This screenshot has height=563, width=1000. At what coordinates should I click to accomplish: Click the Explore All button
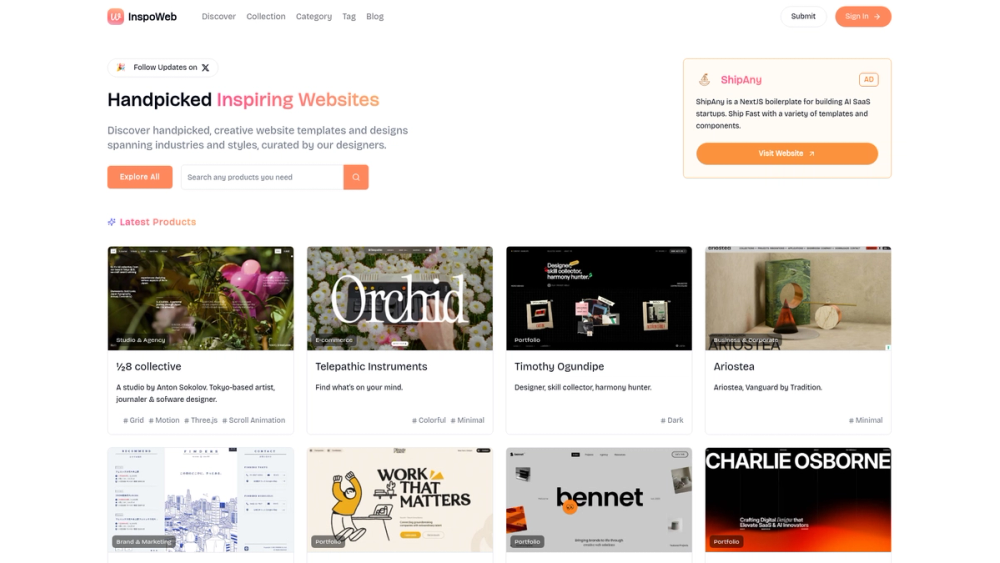pyautogui.click(x=140, y=177)
